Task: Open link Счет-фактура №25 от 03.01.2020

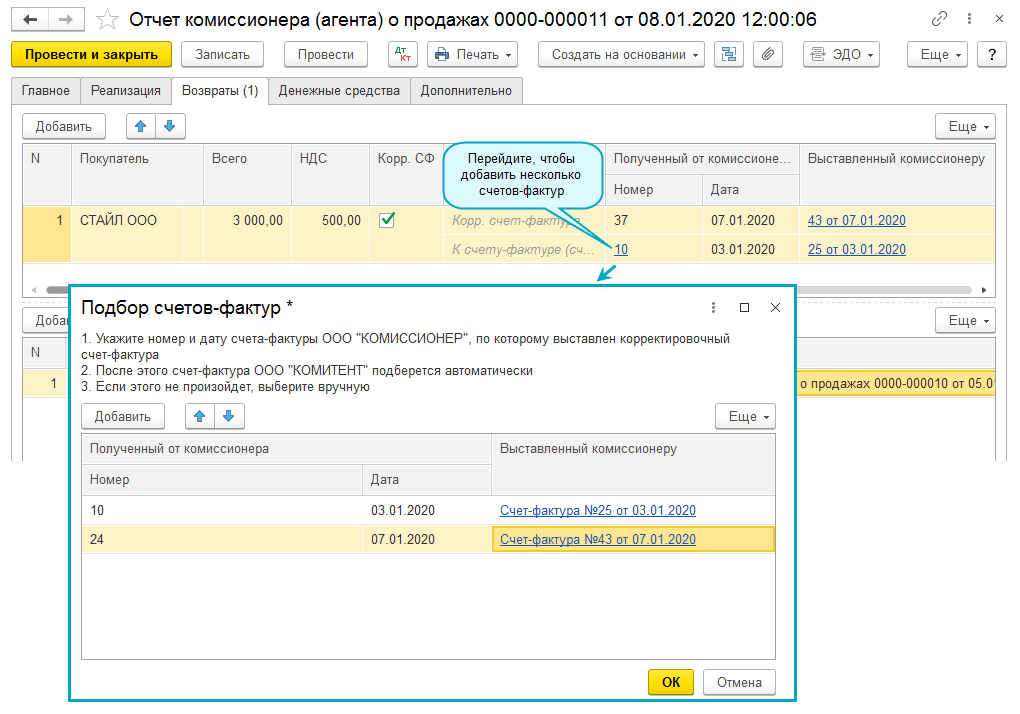Action: (x=597, y=510)
